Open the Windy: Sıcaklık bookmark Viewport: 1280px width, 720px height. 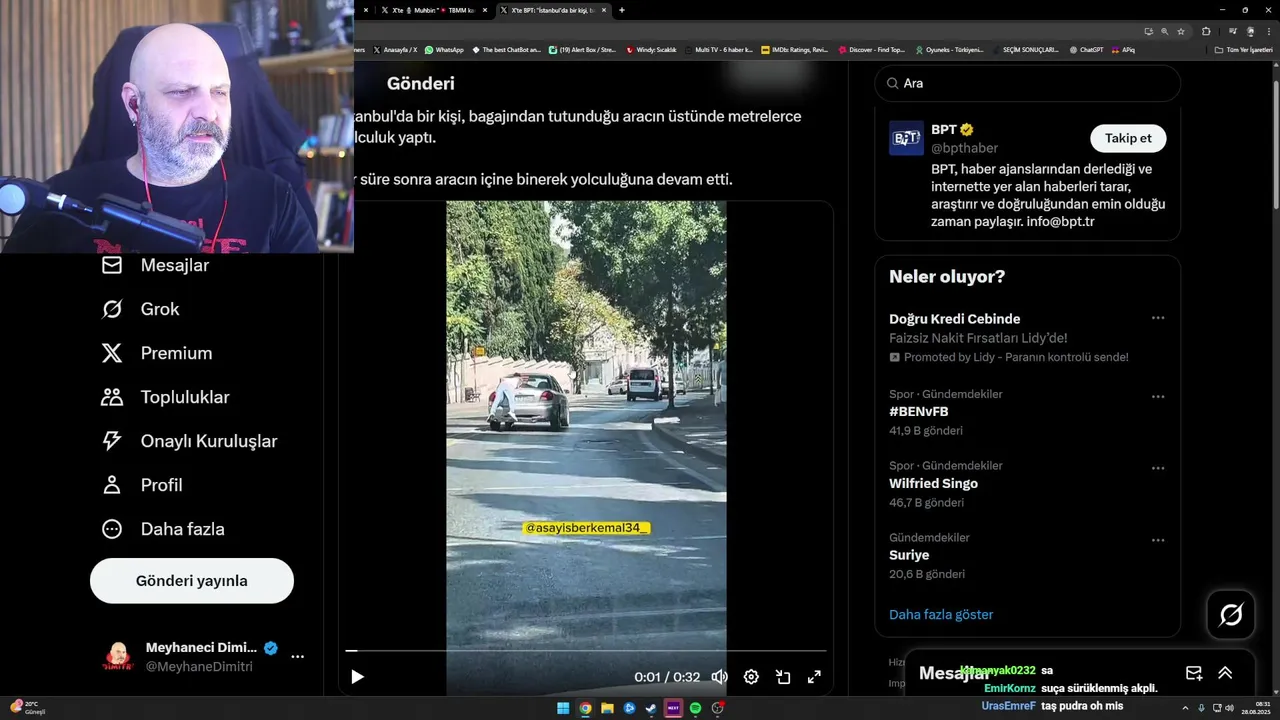coord(651,49)
